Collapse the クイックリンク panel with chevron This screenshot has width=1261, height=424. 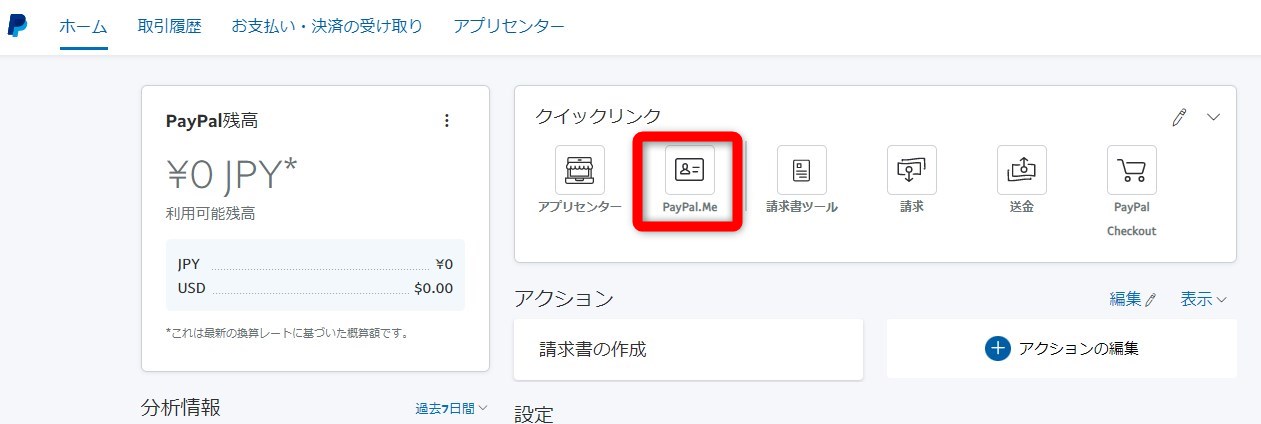point(1214,117)
